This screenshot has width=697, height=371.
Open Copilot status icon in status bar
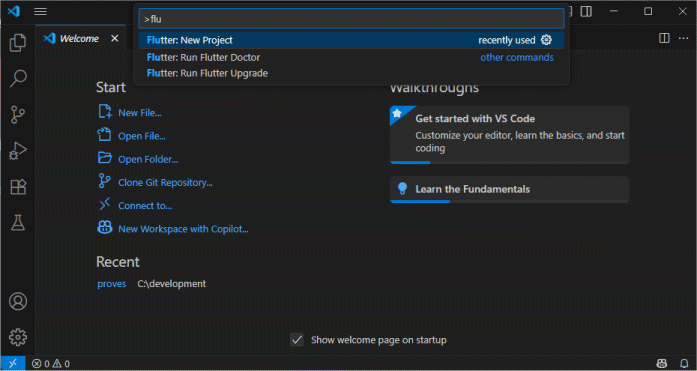[x=661, y=363]
